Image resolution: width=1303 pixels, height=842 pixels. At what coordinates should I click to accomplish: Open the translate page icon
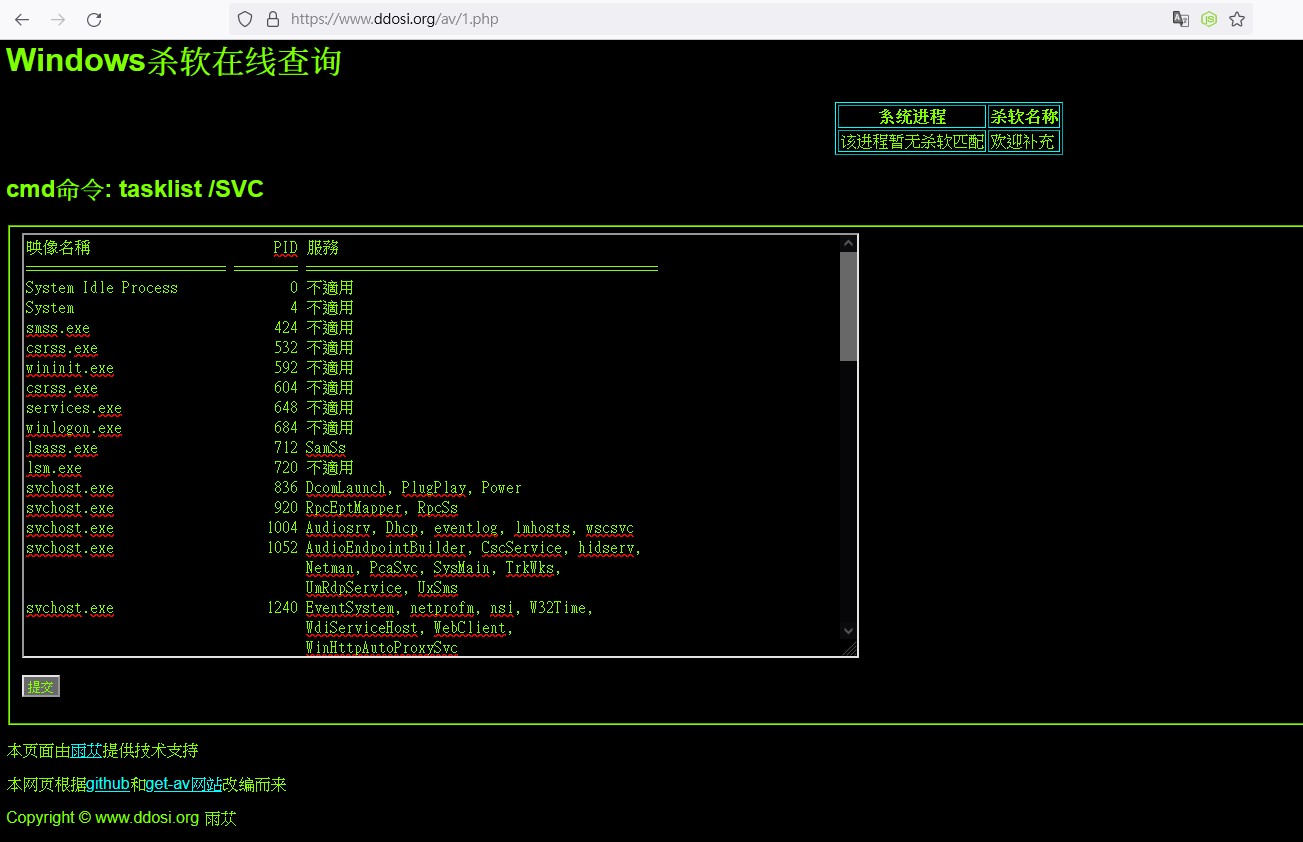1181,19
